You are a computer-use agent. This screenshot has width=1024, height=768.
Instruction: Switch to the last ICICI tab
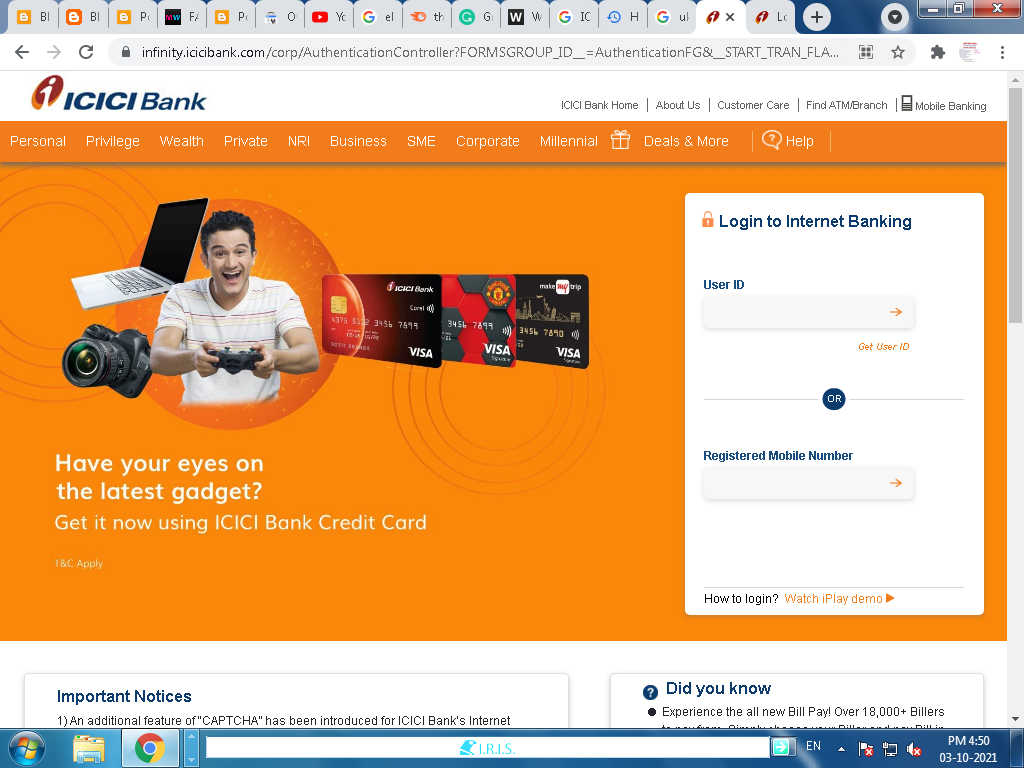771,17
